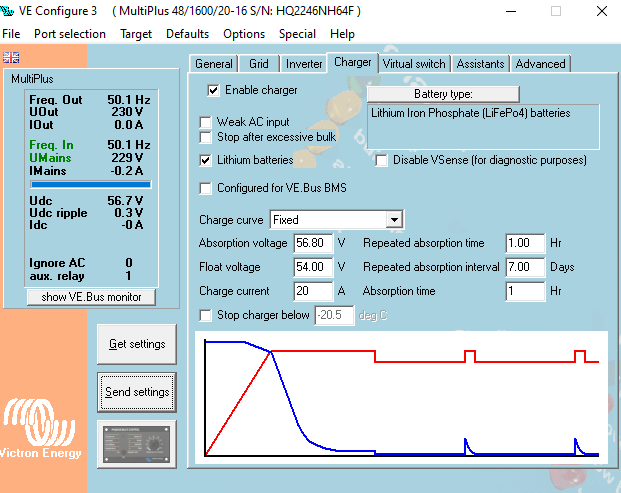The width and height of the screenshot is (621, 493).
Task: Click the Float voltage field 54.00
Action: tap(313, 267)
